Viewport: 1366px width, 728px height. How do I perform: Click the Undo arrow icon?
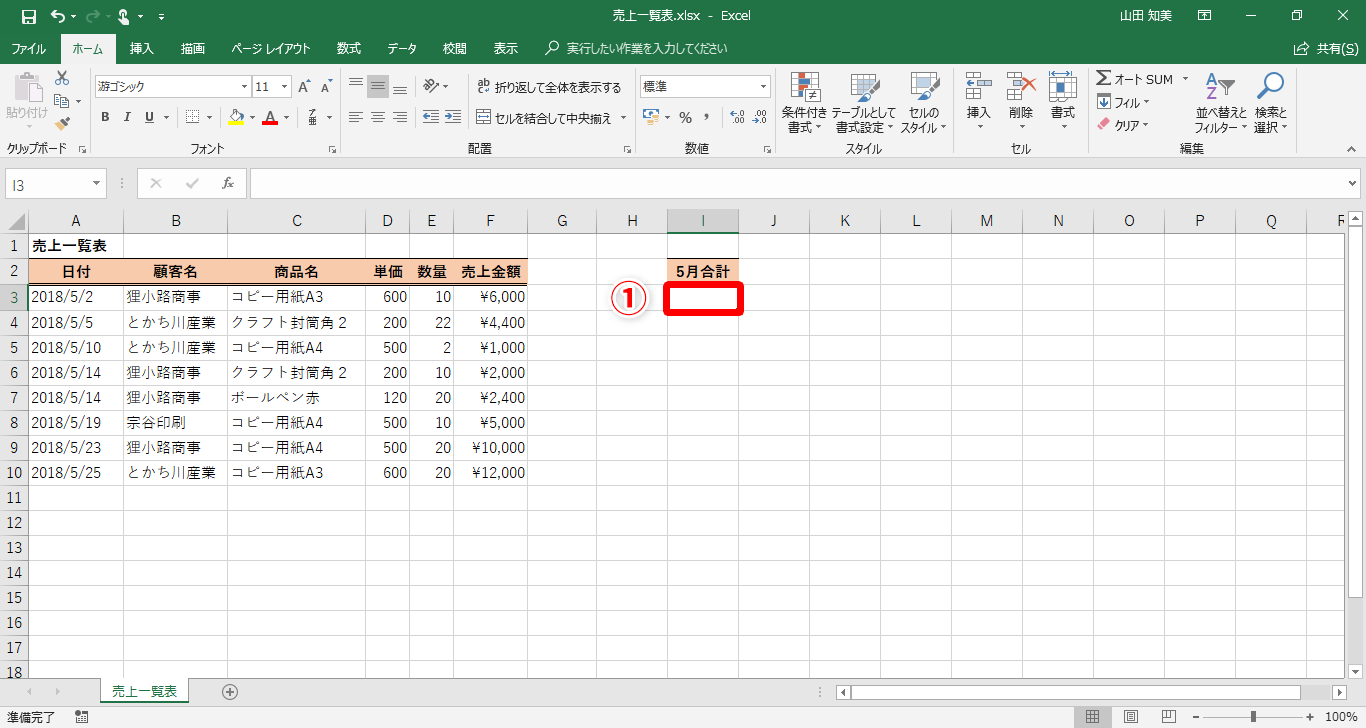tap(58, 16)
